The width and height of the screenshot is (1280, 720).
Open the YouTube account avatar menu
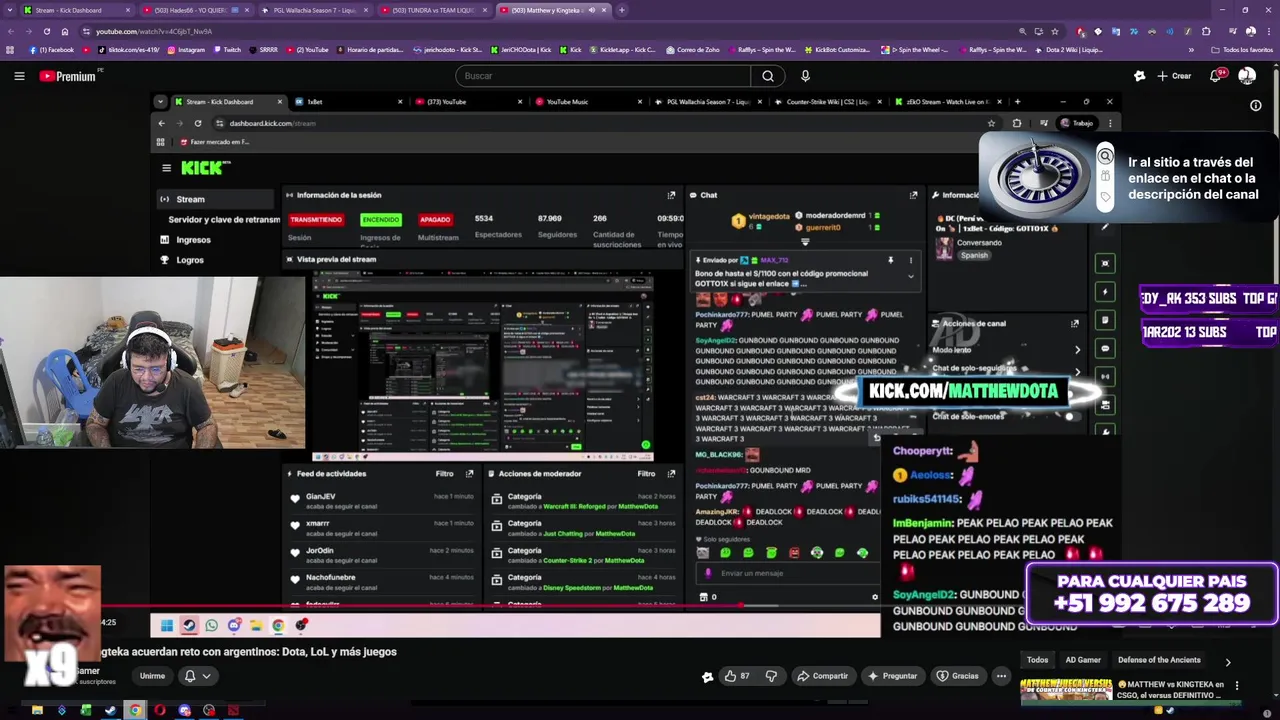tap(1247, 76)
